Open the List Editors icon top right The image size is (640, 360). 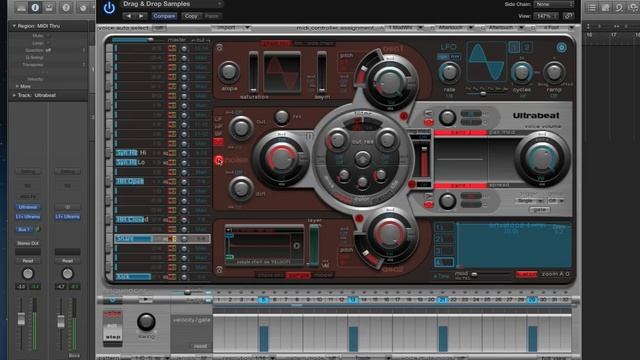(592, 7)
